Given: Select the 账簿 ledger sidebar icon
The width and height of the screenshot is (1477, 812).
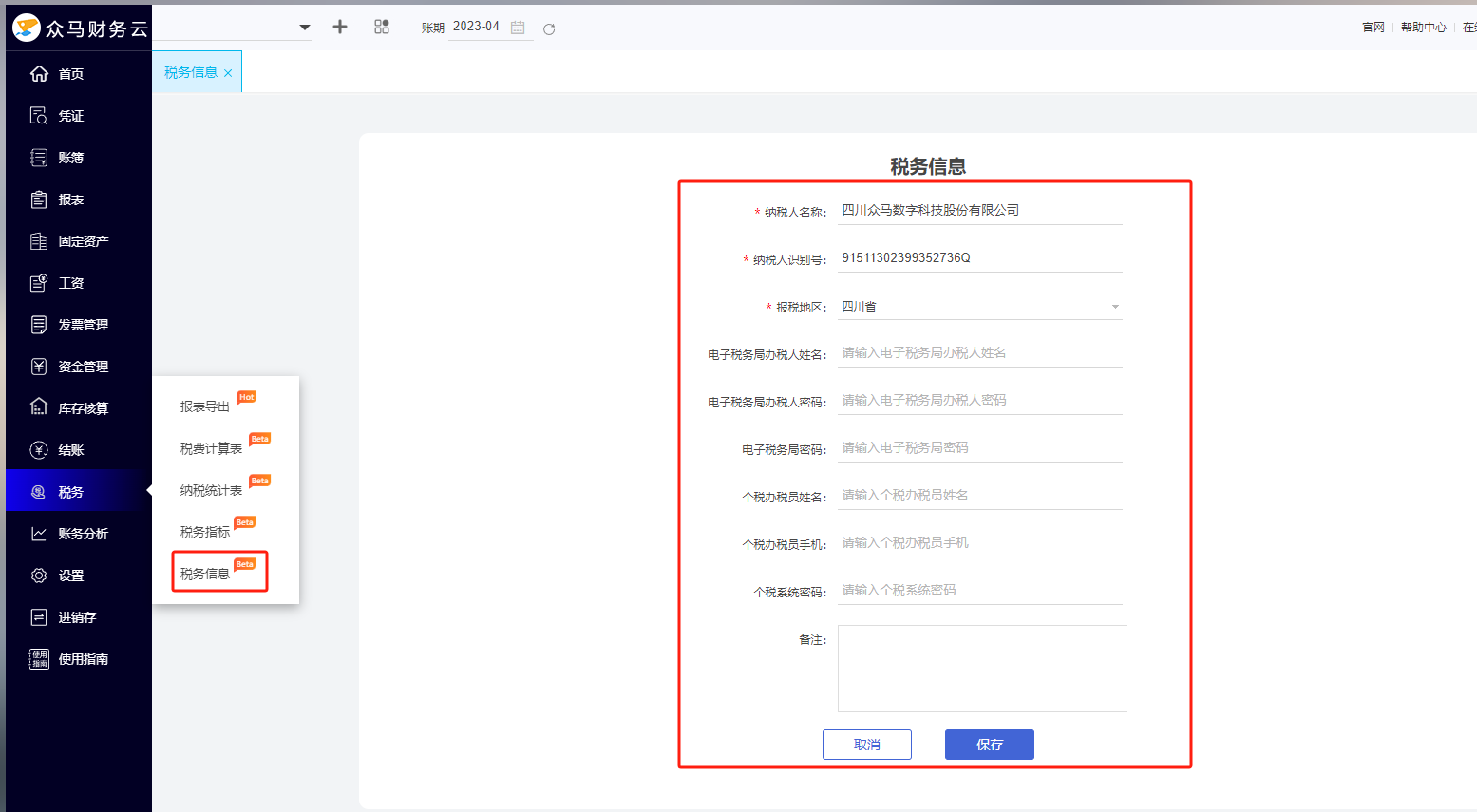Looking at the screenshot, I should [x=39, y=157].
